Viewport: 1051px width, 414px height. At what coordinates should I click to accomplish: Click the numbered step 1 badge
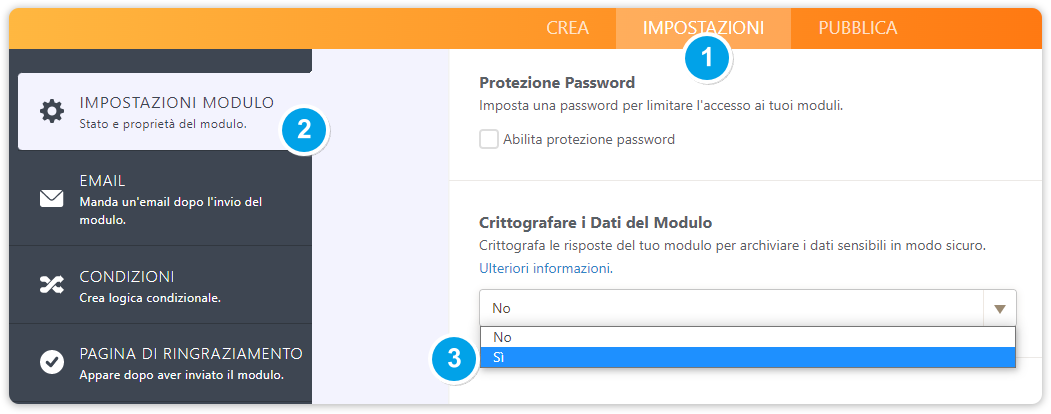(708, 58)
